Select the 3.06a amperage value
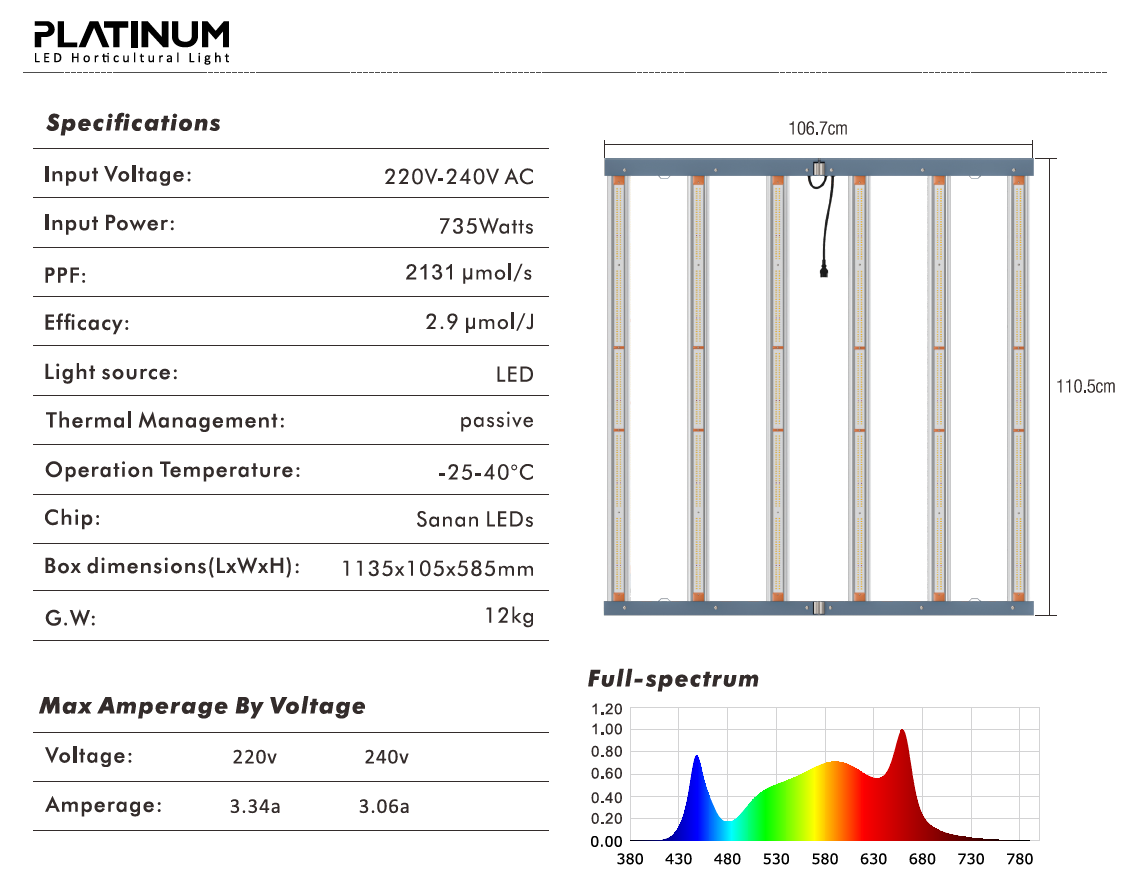1130x879 pixels. pos(384,806)
